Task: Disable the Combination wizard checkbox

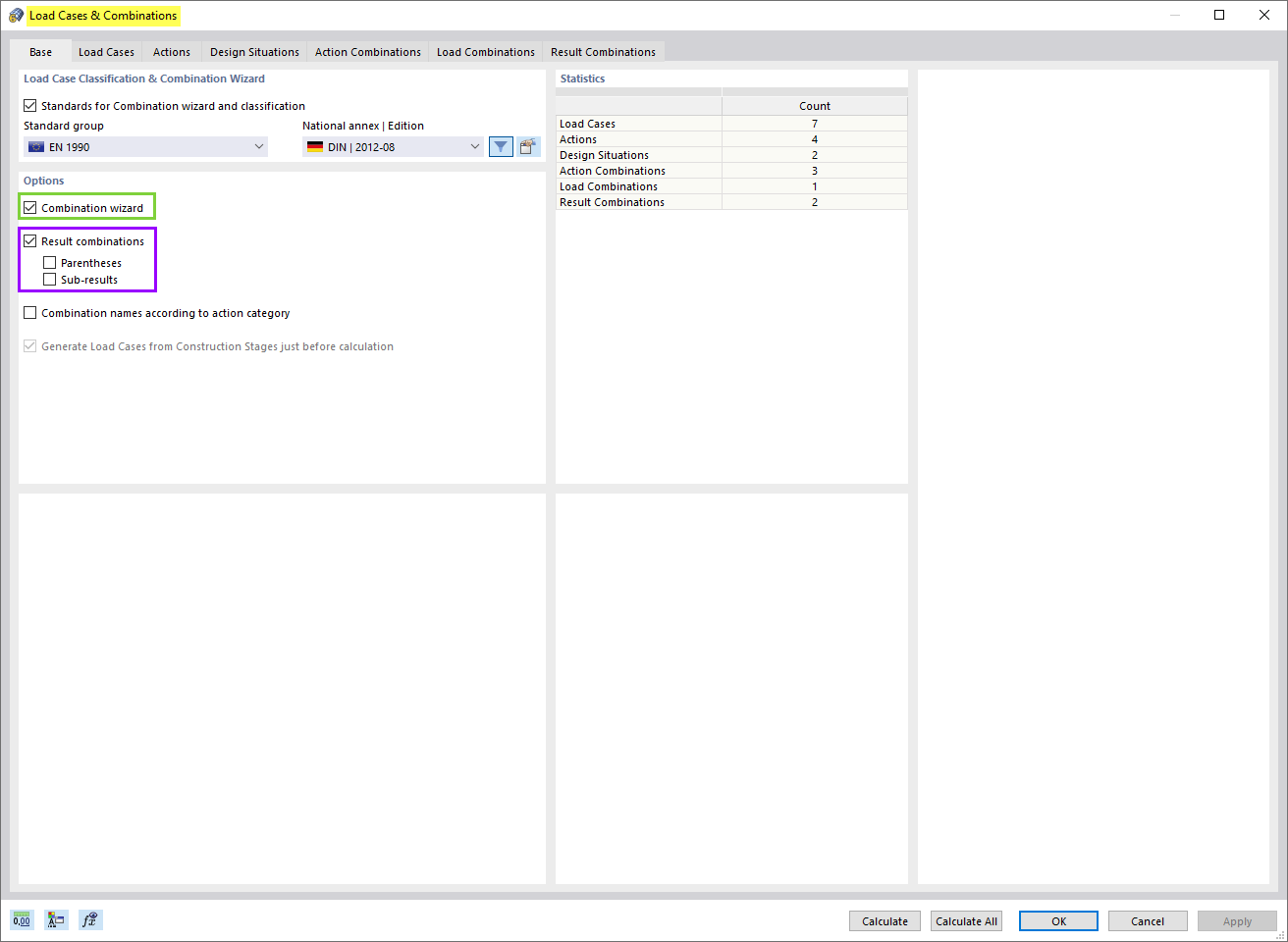Action: point(30,206)
